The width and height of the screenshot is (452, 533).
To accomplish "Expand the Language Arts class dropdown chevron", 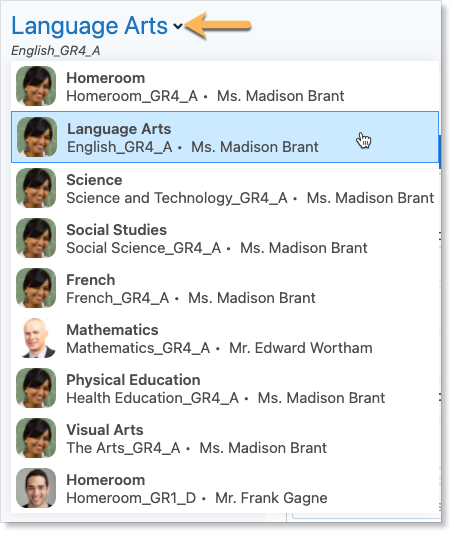I will tap(178, 26).
